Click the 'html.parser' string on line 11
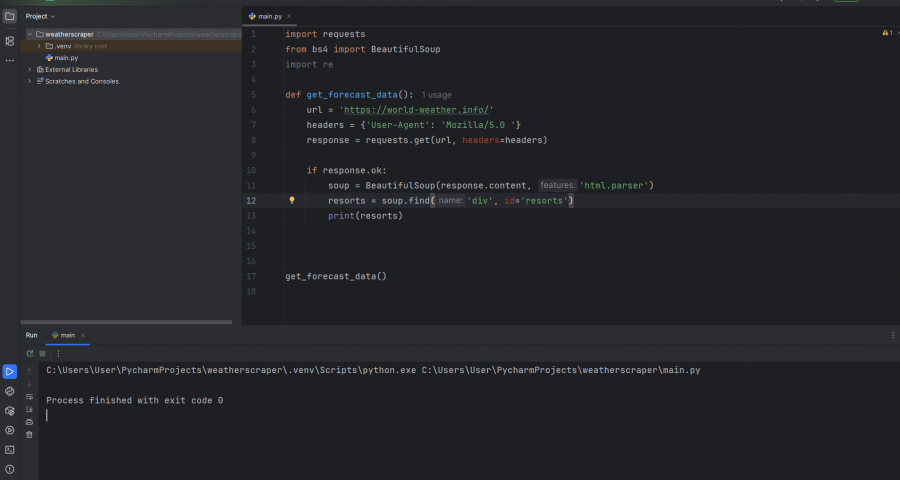Image resolution: width=900 pixels, height=480 pixels. [614, 185]
